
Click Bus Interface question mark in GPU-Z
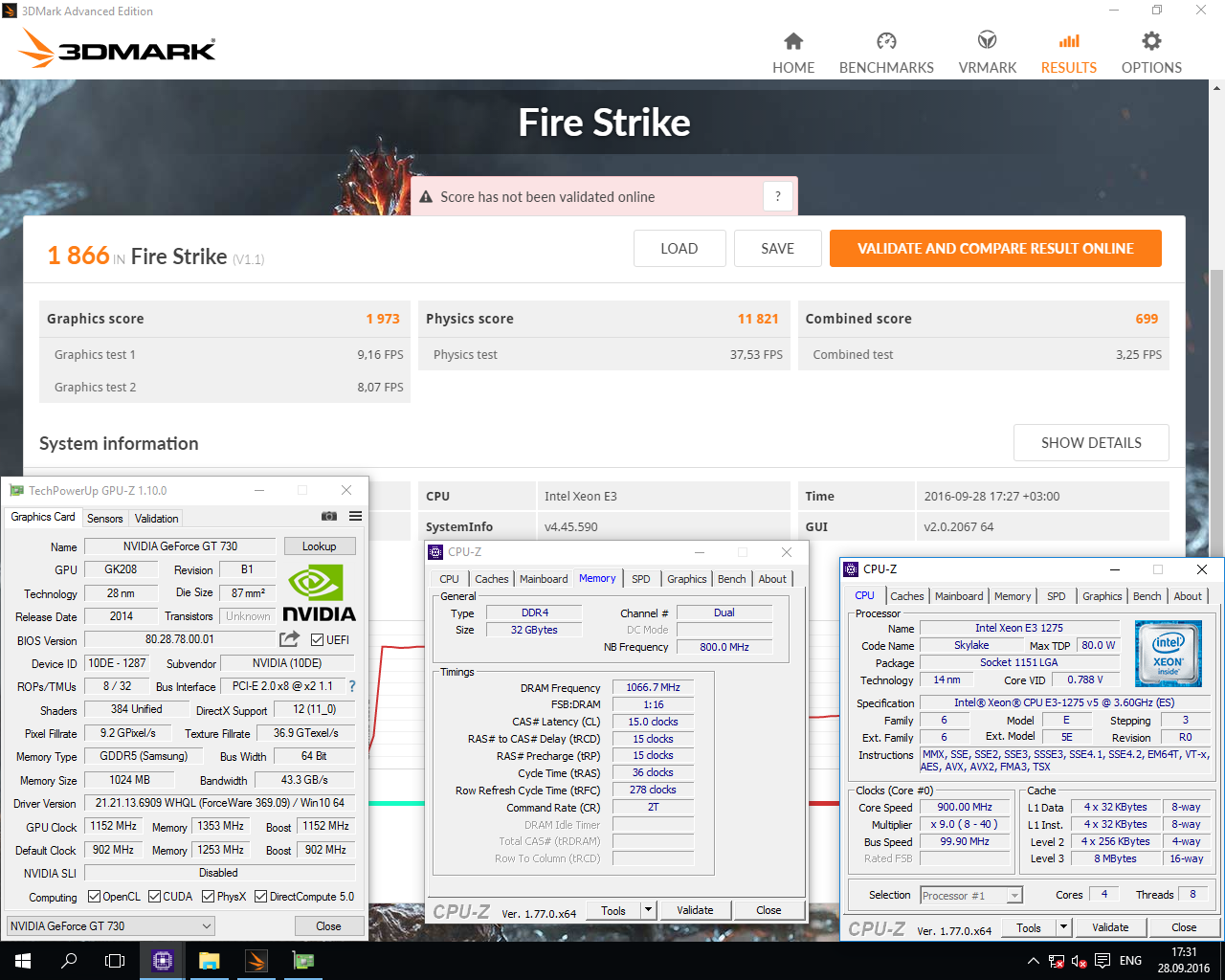[352, 686]
